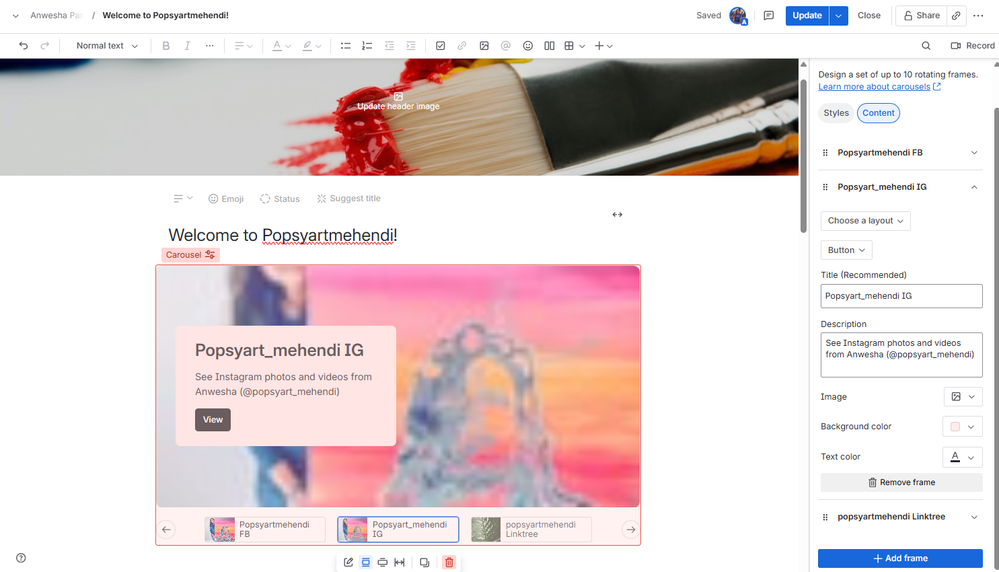Add an Emoji to the title
The width and height of the screenshot is (999, 572).
pyautogui.click(x=226, y=199)
